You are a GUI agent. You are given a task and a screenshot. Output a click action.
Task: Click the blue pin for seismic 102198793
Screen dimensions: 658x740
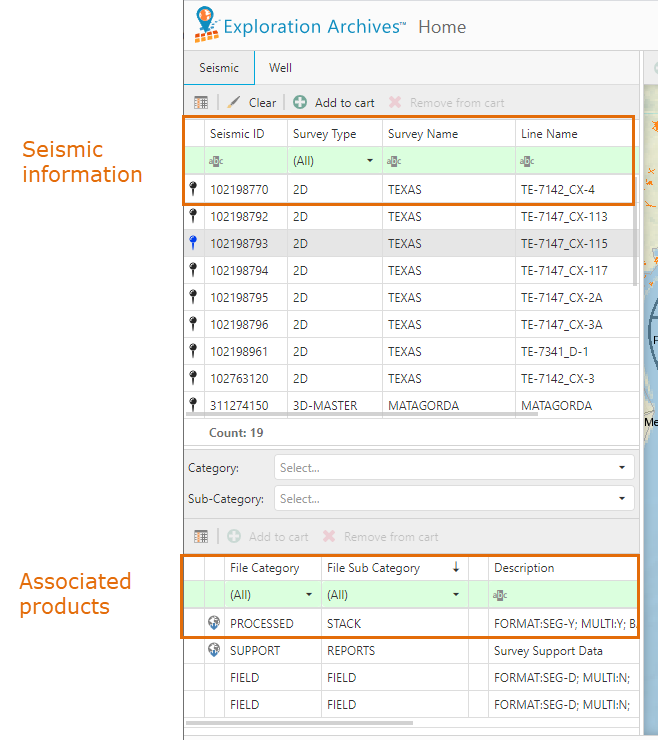point(193,243)
